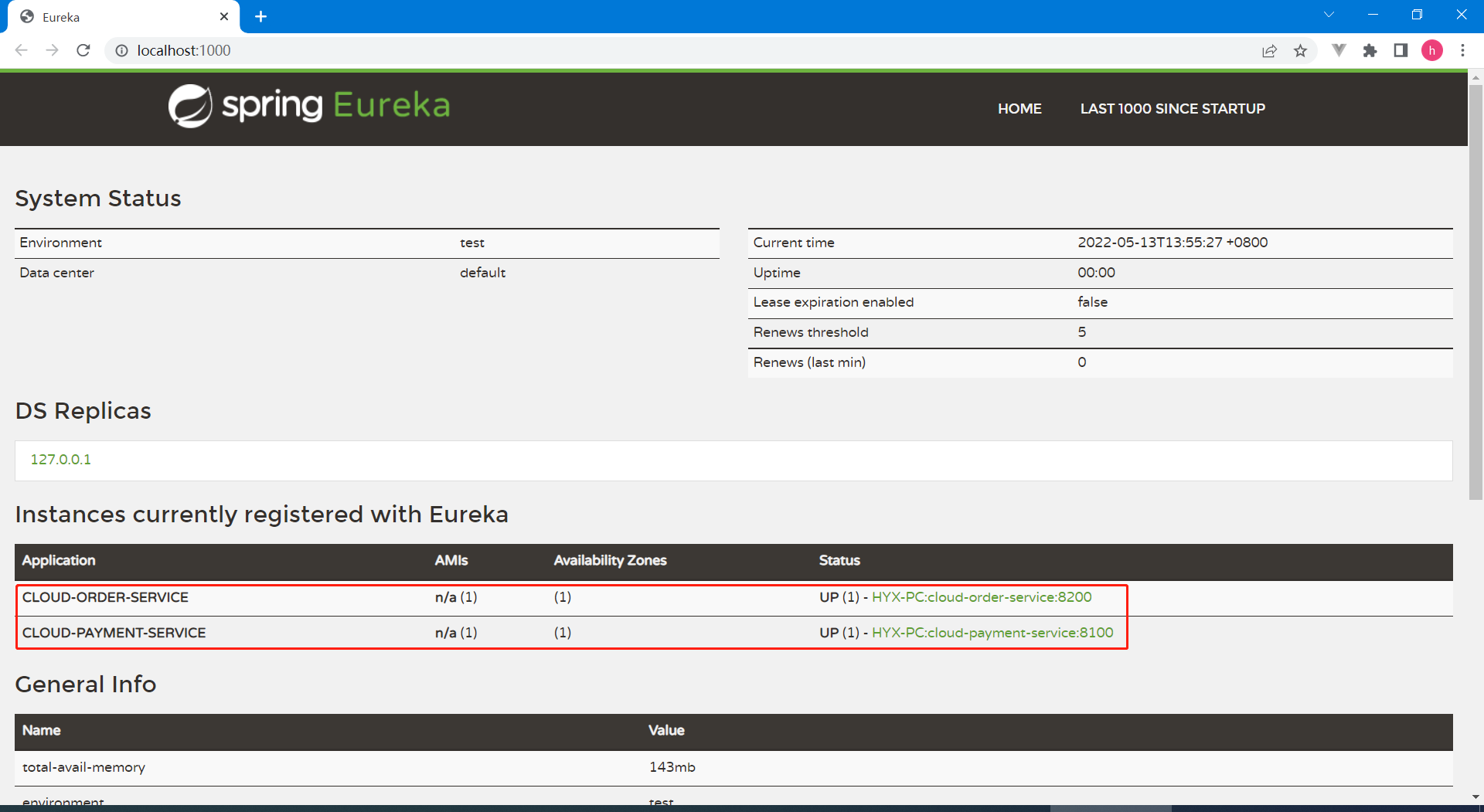The height and width of the screenshot is (812, 1484).
Task: Open the tab search chevron
Action: pos(1329,15)
